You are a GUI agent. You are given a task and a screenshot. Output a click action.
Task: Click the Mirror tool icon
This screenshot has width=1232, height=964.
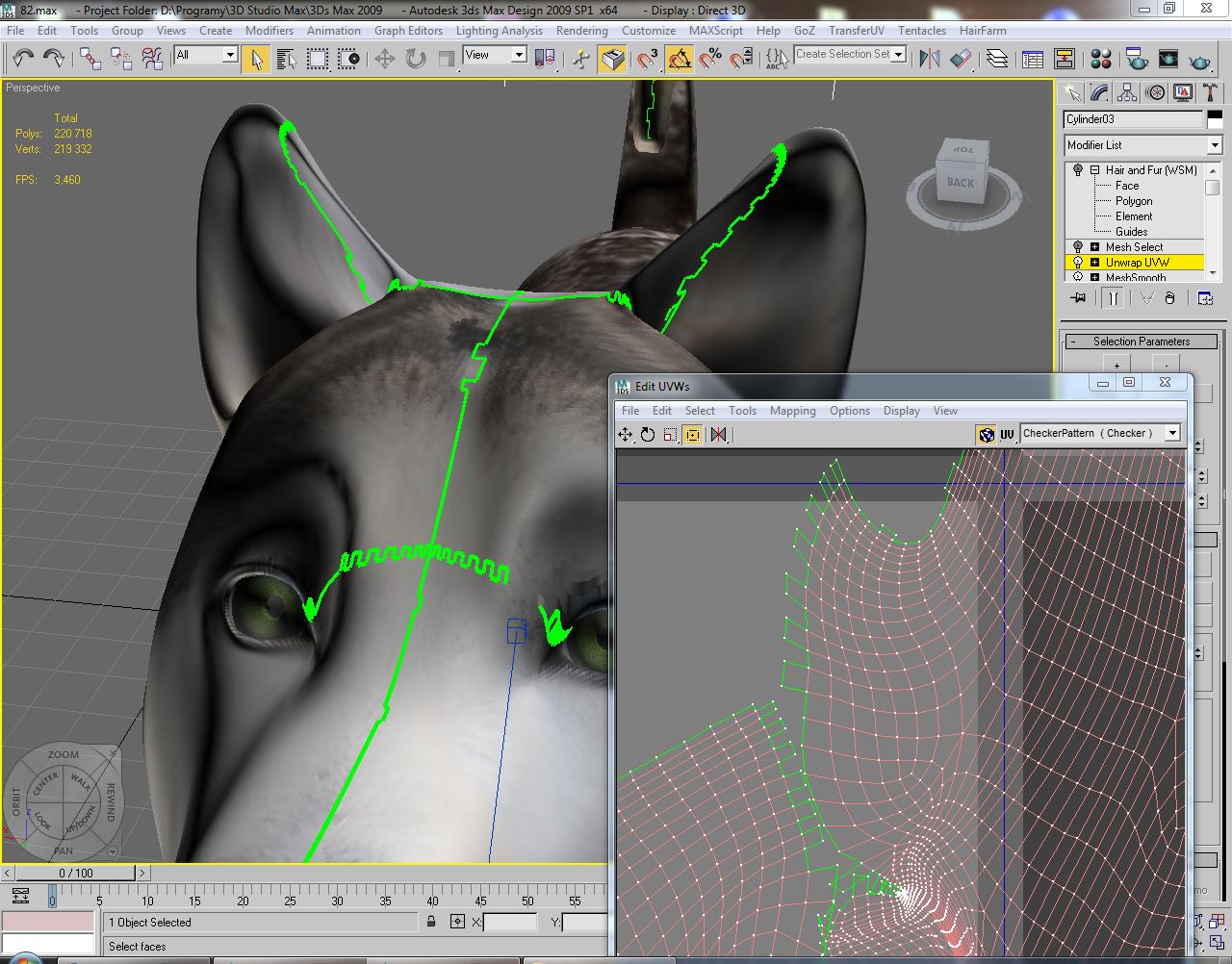tap(930, 59)
